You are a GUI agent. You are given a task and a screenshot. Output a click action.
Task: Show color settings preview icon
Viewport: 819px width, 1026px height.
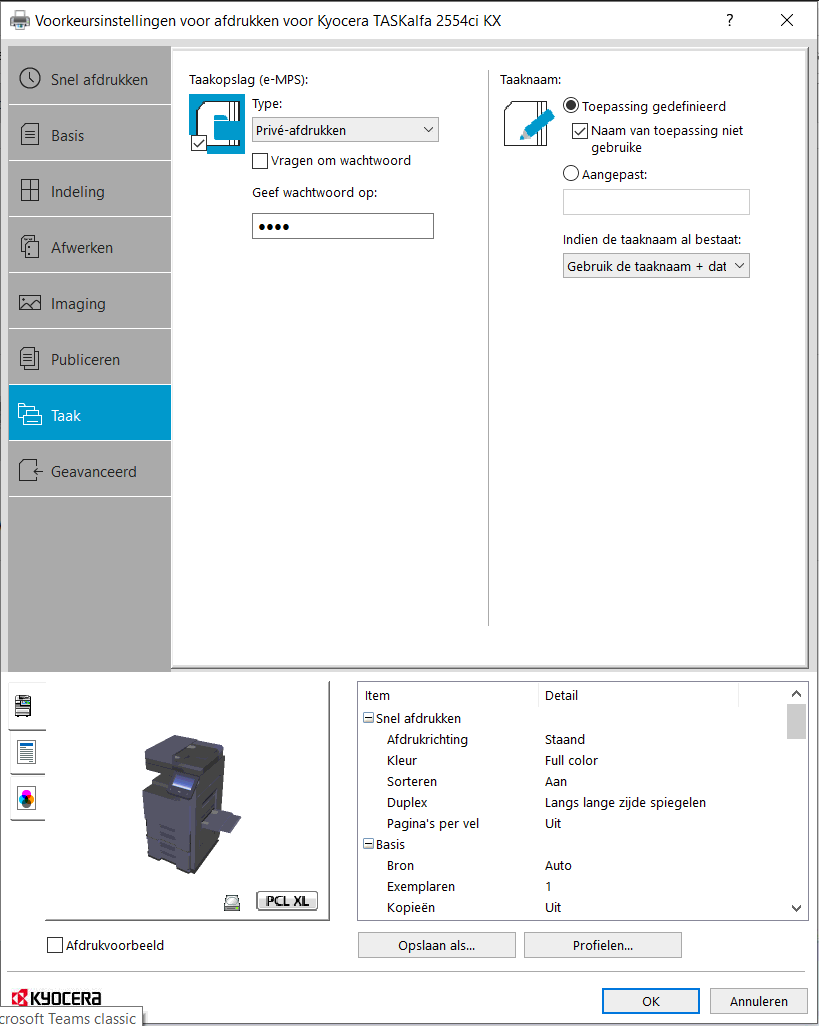pos(26,799)
